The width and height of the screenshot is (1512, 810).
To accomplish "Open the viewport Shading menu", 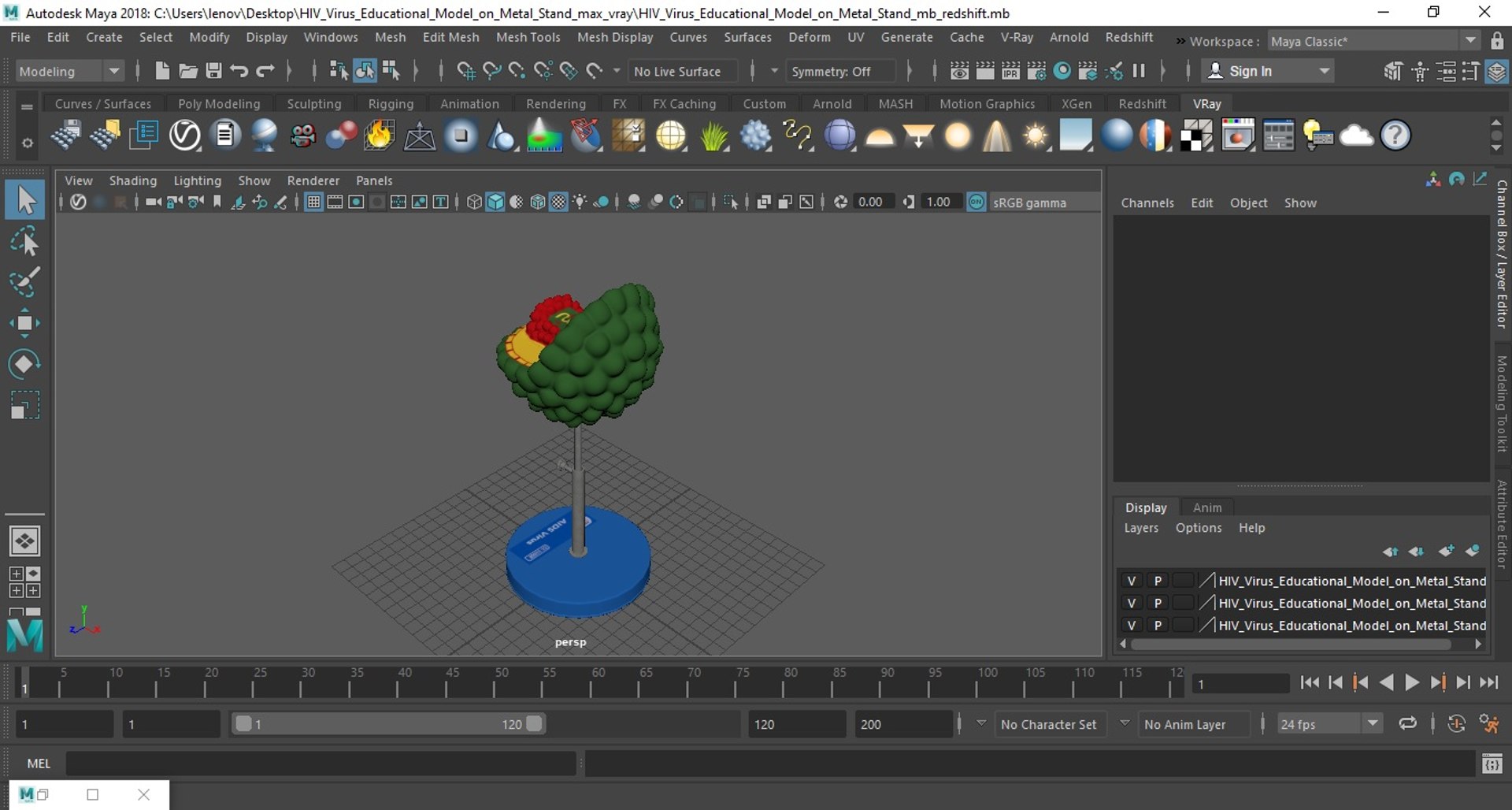I will click(x=132, y=180).
